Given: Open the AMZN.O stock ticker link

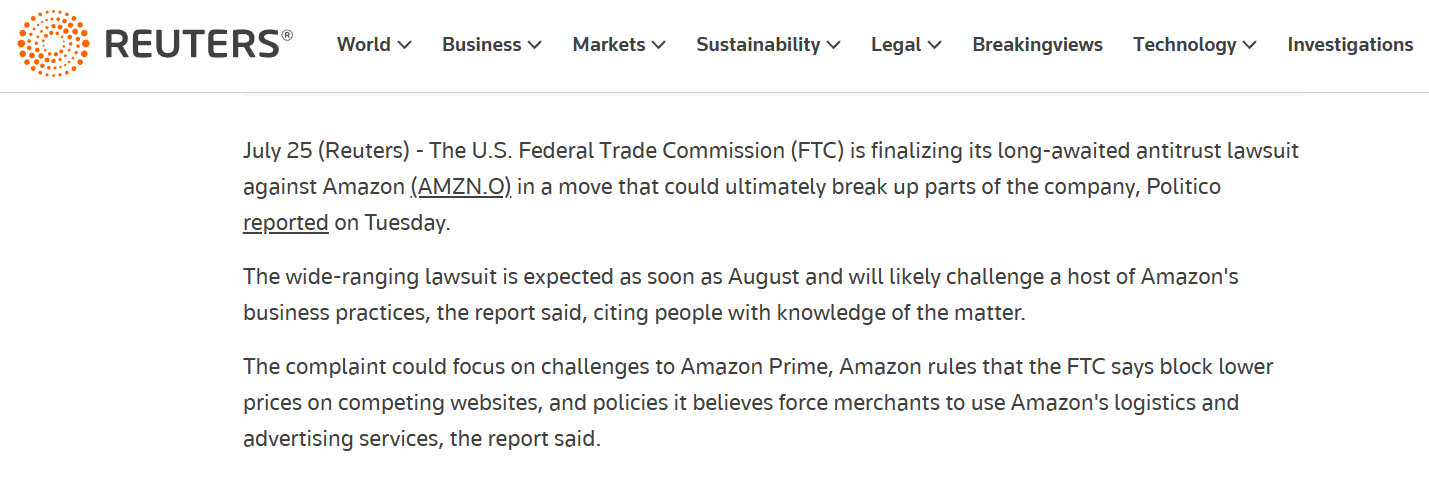Looking at the screenshot, I should (x=461, y=187).
